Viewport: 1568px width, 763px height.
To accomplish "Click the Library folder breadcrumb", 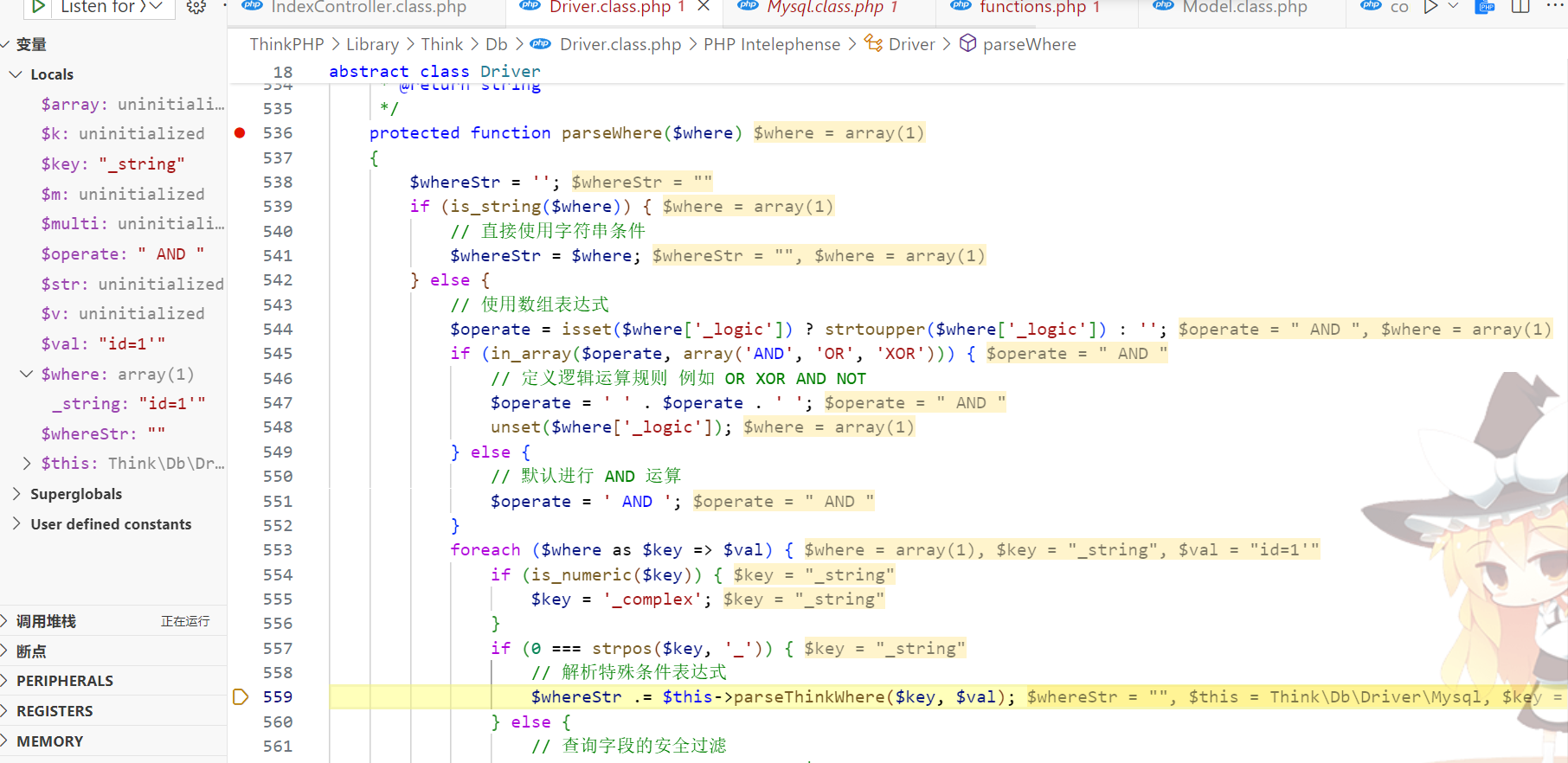I will pyautogui.click(x=372, y=44).
